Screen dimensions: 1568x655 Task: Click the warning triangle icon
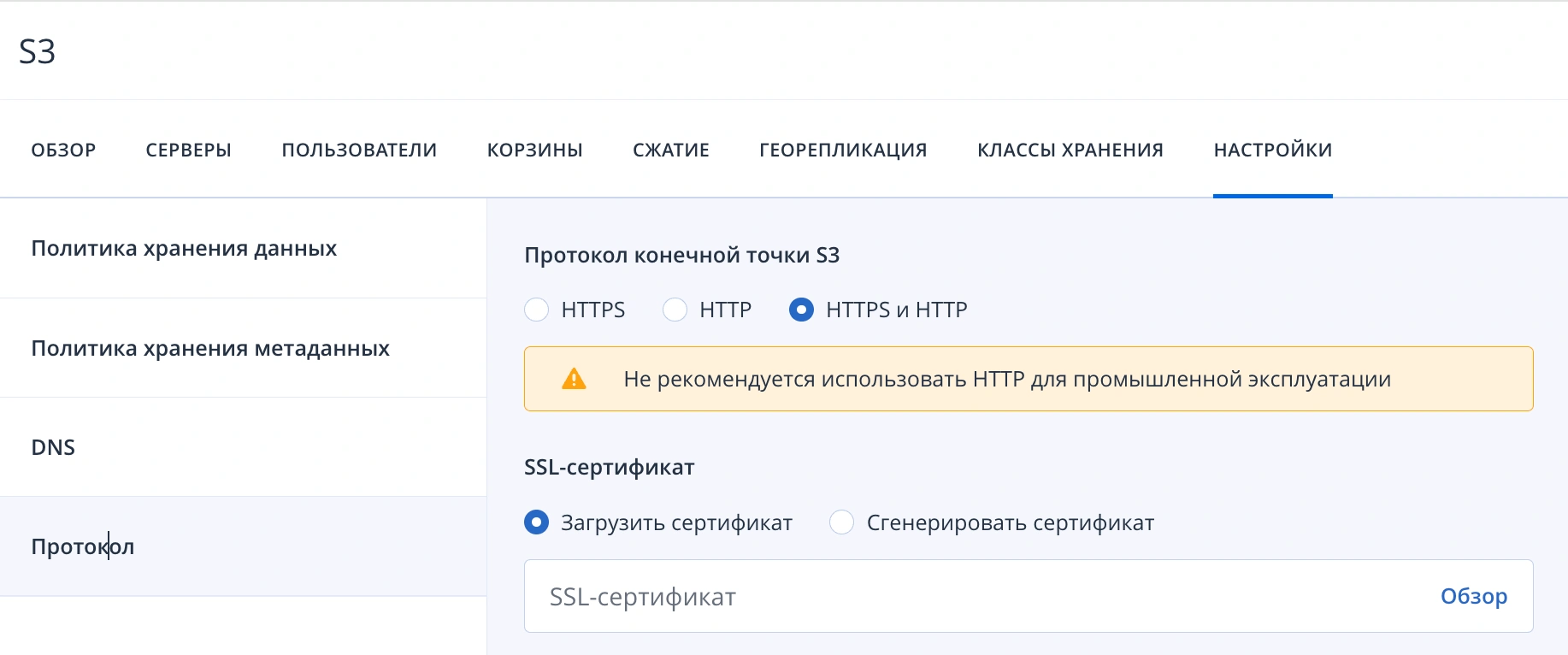click(575, 378)
